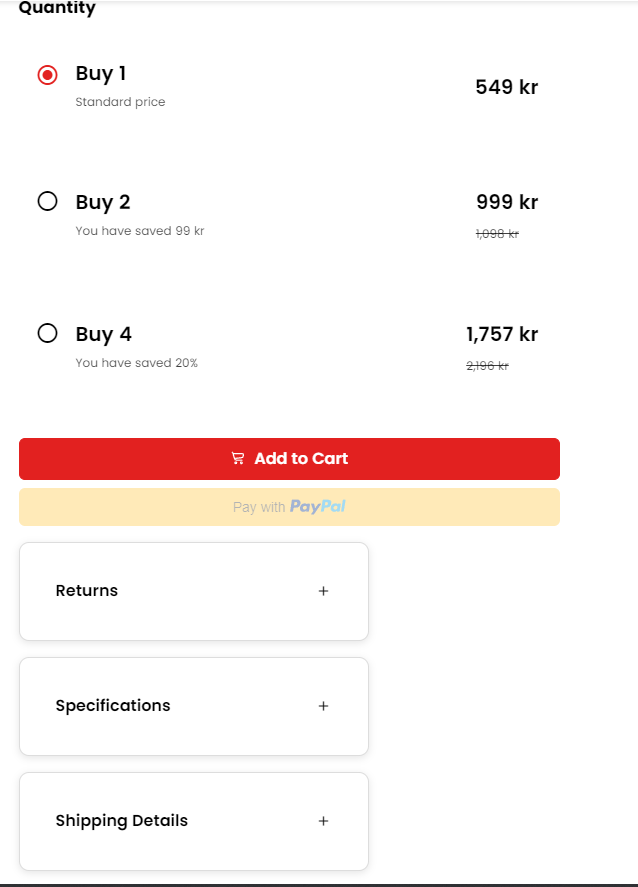Open the Specifications accordion label

click(x=113, y=706)
